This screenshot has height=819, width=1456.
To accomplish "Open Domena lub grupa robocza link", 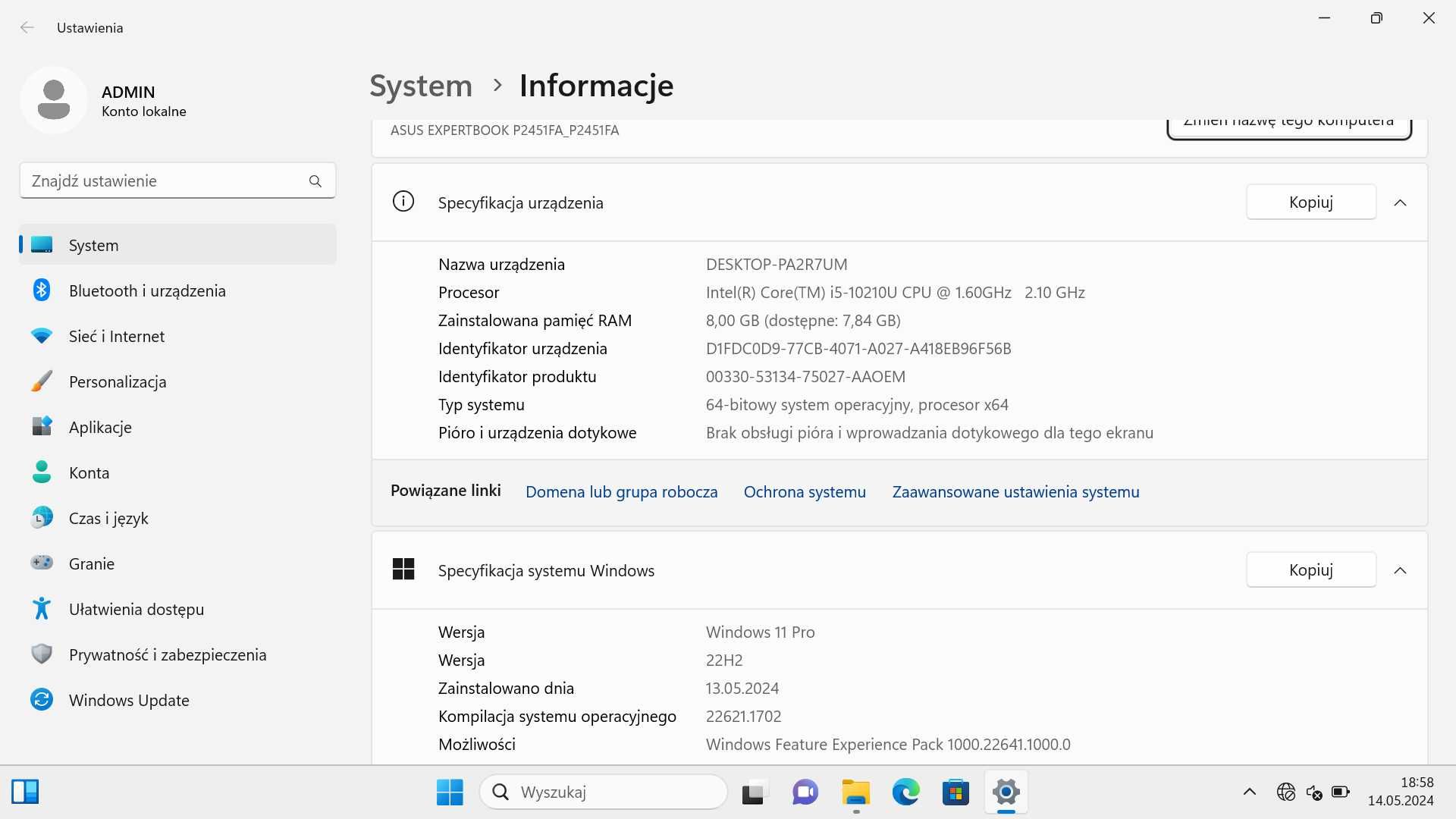I will pyautogui.click(x=621, y=491).
